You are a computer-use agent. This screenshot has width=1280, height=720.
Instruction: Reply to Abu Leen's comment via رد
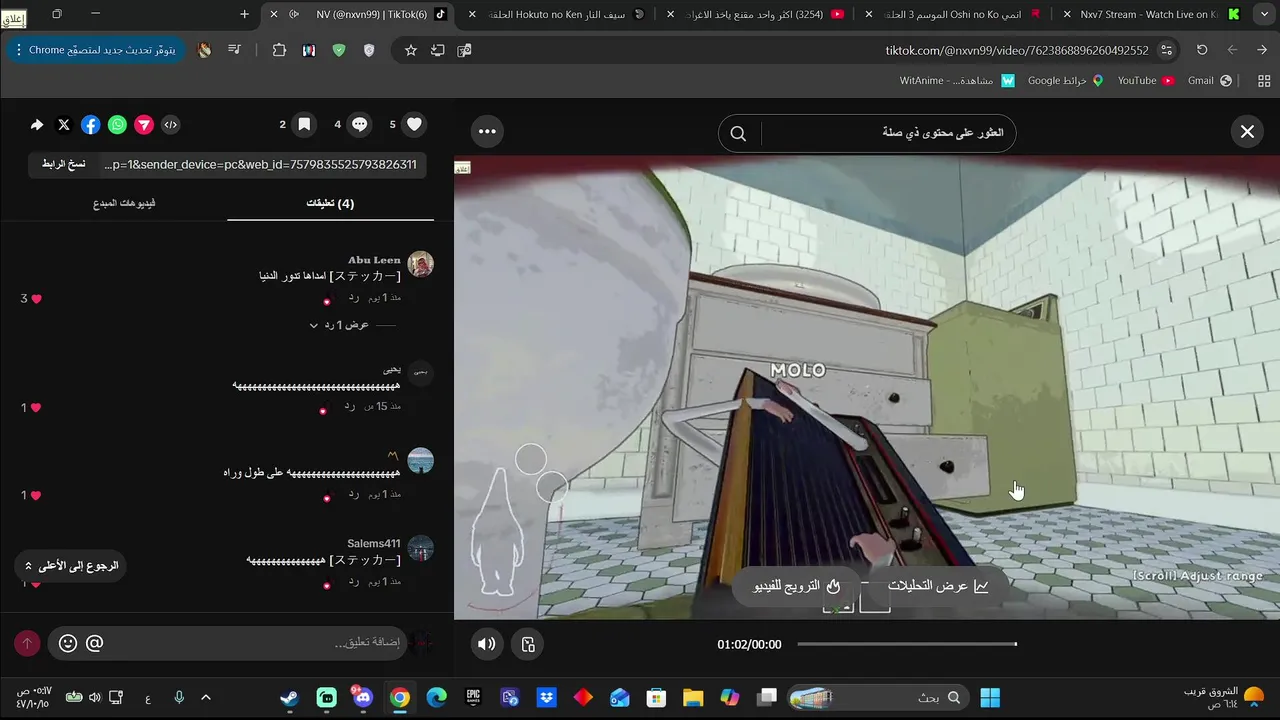point(354,298)
